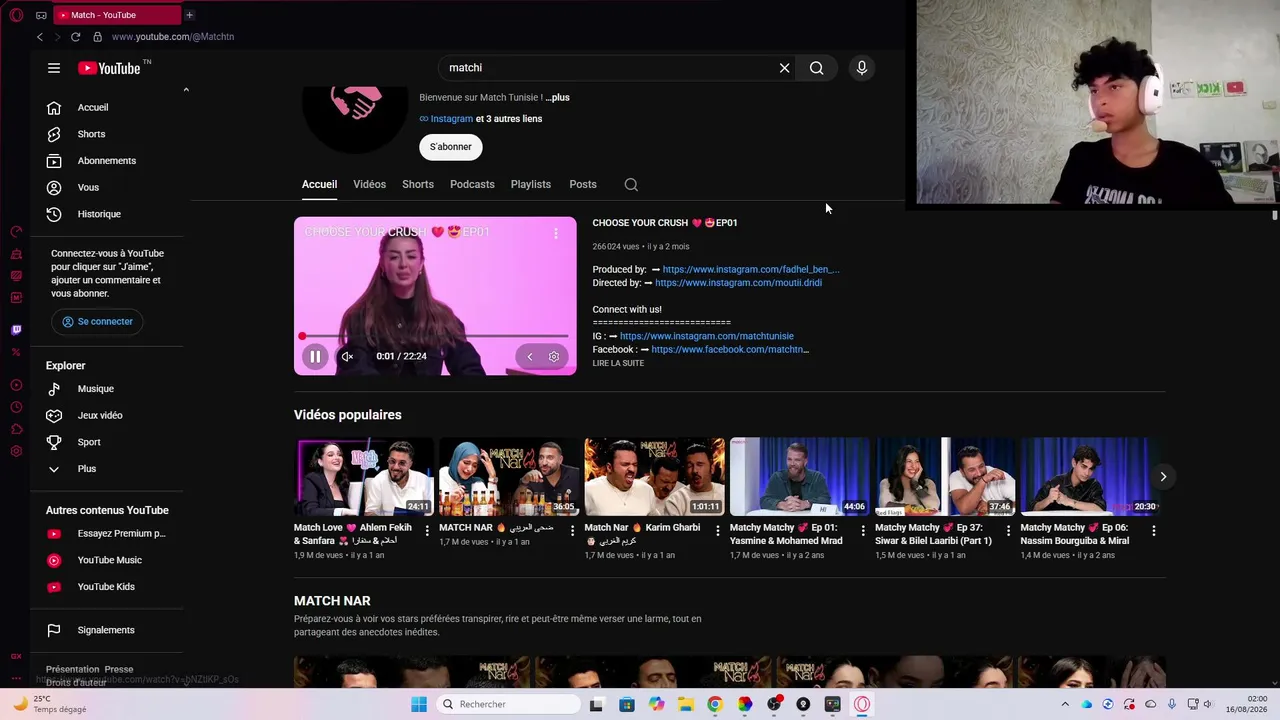Open Abonnements in the YouTube sidebar
Viewport: 1280px width, 720px height.
coord(107,161)
